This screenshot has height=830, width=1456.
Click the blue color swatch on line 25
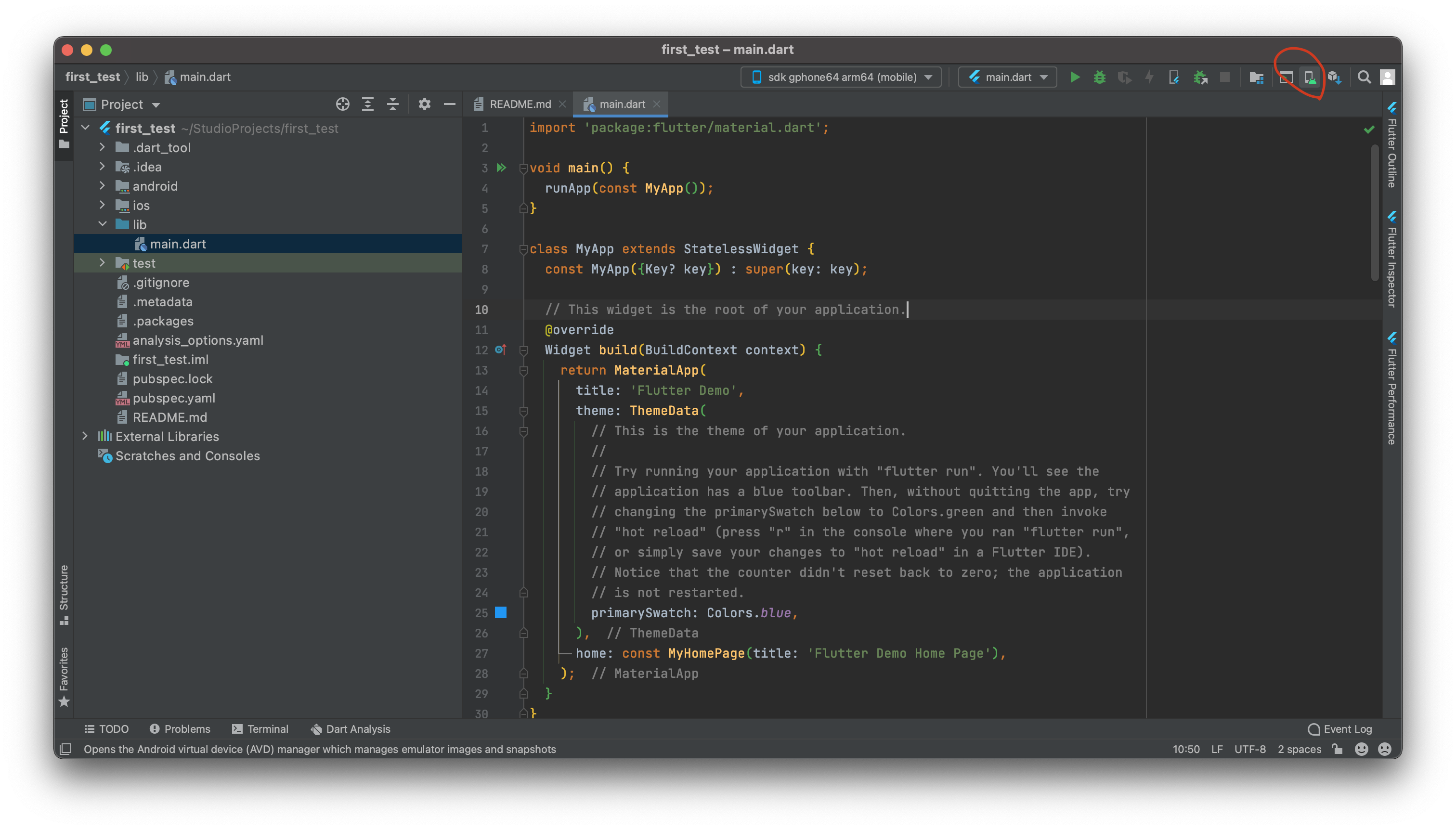point(501,612)
